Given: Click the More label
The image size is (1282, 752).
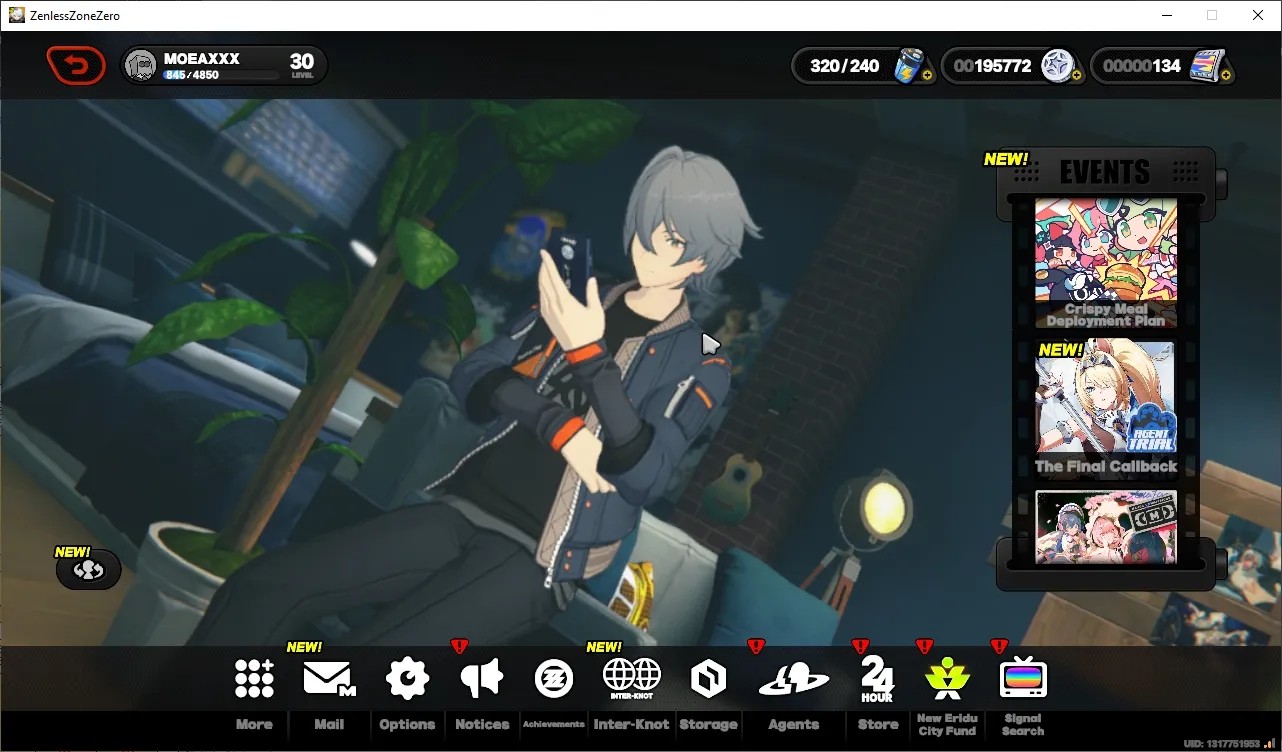Looking at the screenshot, I should coord(254,725).
